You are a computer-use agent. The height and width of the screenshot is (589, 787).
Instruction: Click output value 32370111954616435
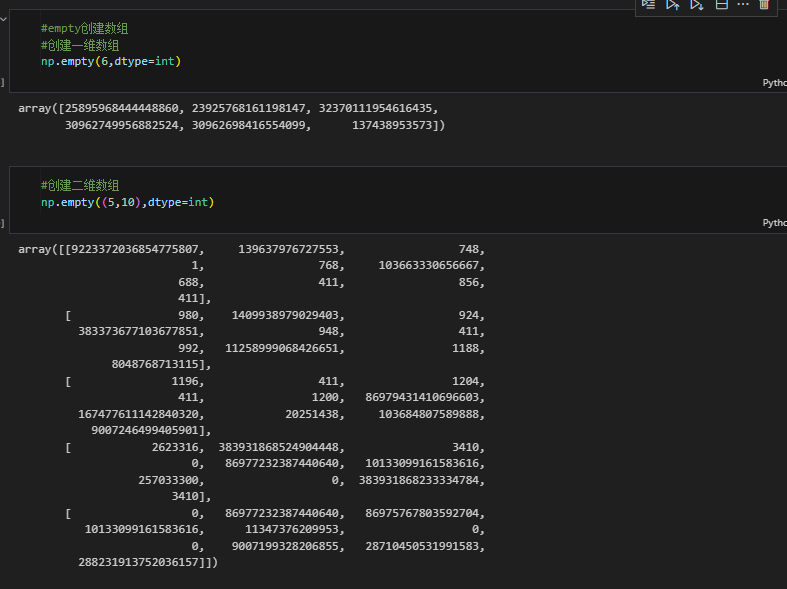[x=375, y=108]
